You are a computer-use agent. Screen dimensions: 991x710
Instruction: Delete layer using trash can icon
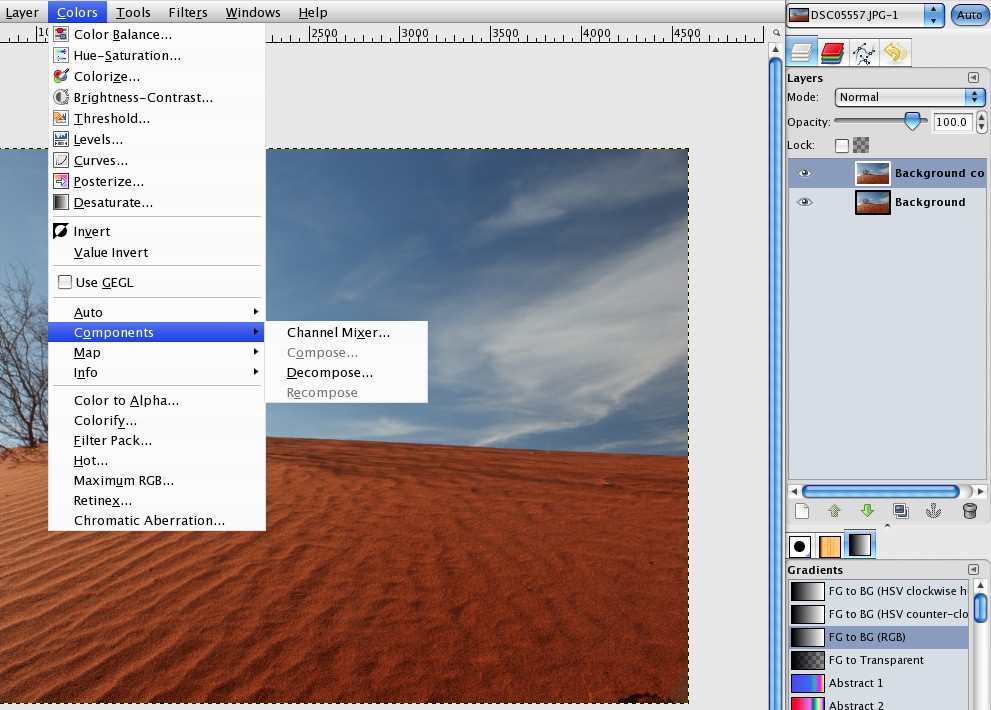coord(969,511)
